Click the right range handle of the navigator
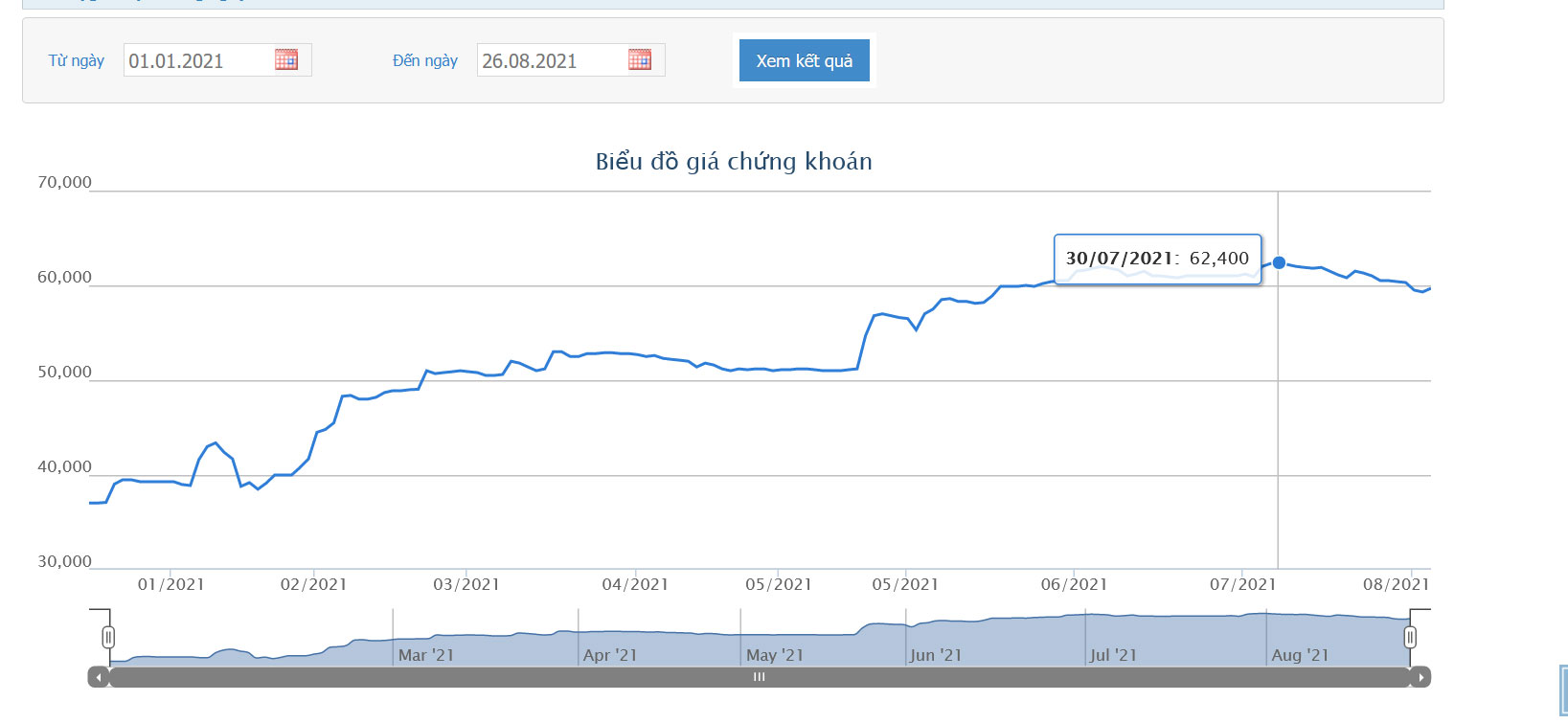Viewport: 1568px width, 724px height. (1410, 638)
